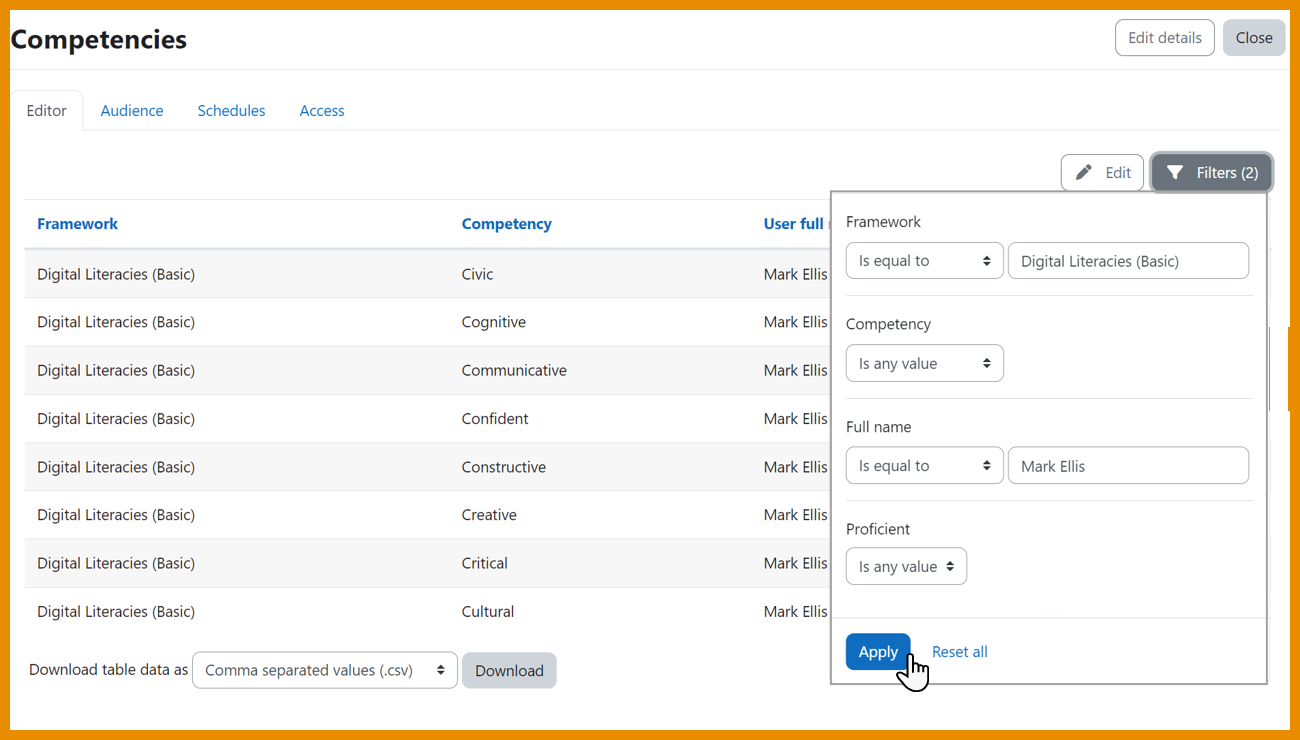Click the Edit details button

click(1165, 38)
